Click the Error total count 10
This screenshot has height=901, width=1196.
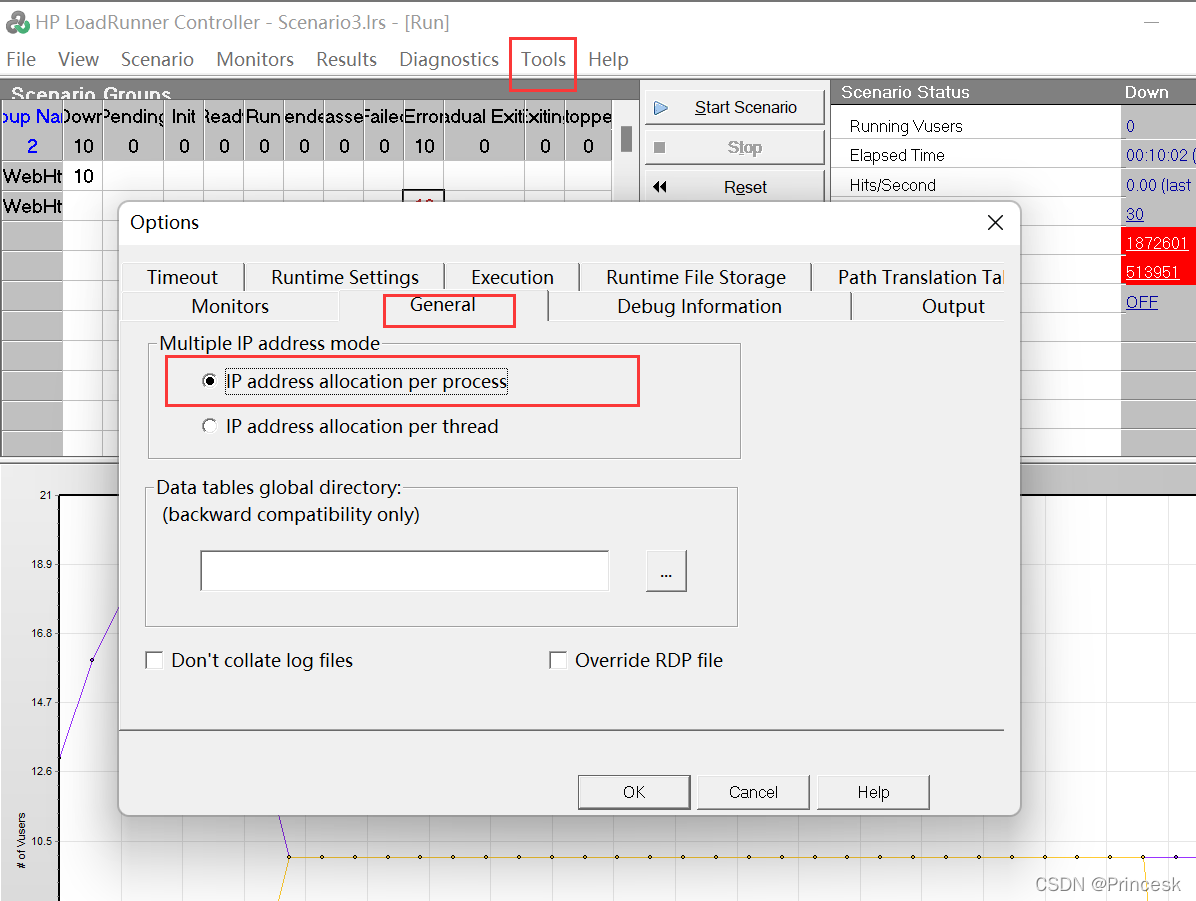click(424, 146)
